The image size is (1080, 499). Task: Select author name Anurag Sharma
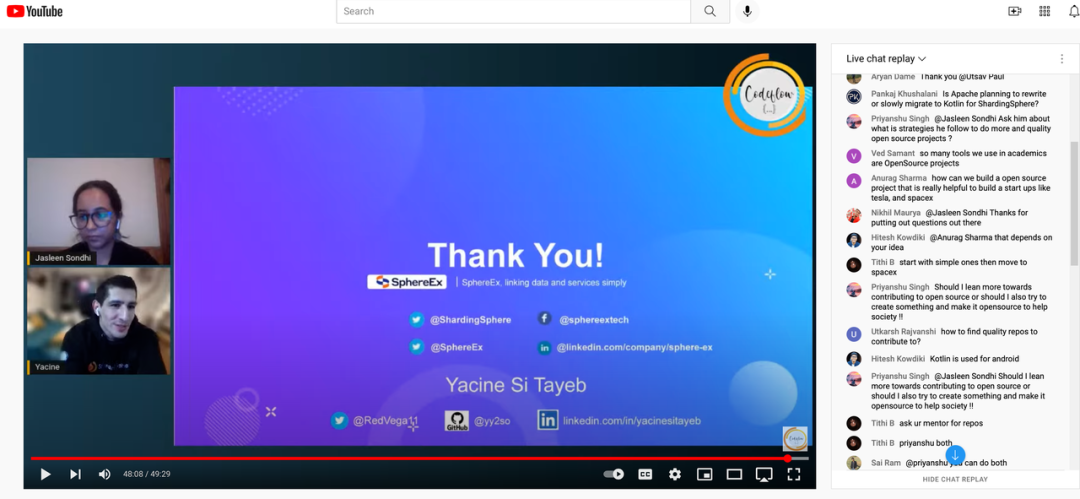coord(899,178)
